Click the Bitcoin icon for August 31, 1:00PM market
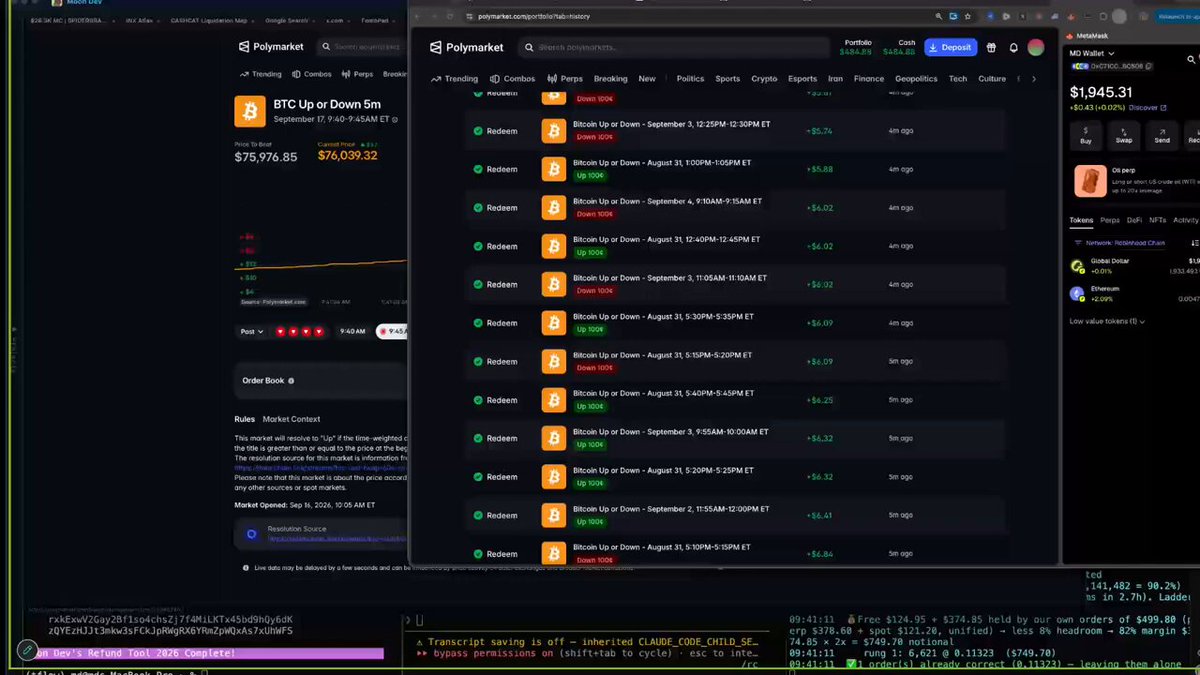Screen dimensions: 1200x675 (554, 169)
